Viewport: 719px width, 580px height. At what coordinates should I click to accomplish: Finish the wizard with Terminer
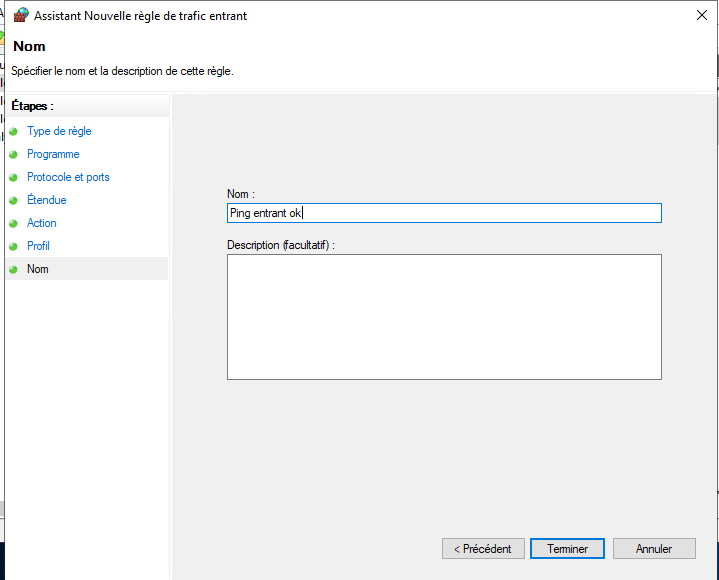(567, 549)
